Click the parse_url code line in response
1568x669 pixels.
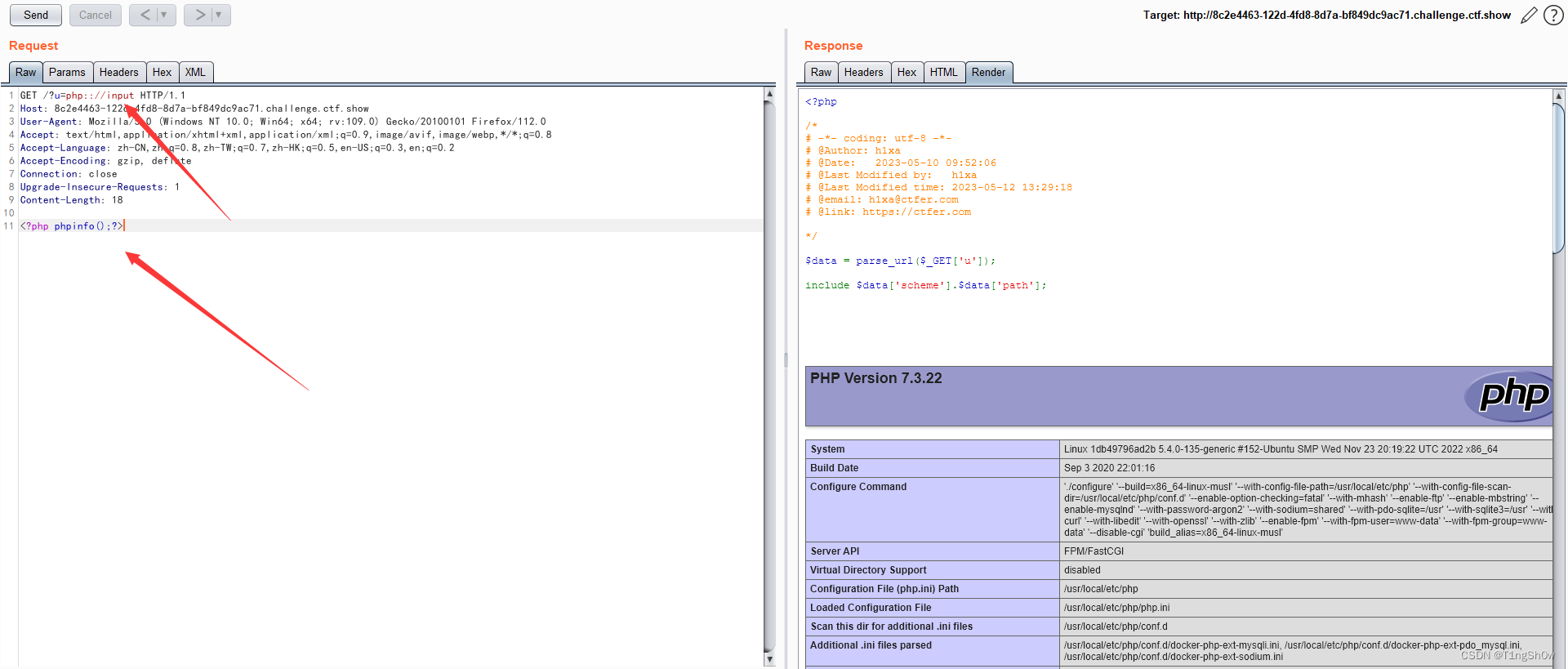click(x=901, y=261)
